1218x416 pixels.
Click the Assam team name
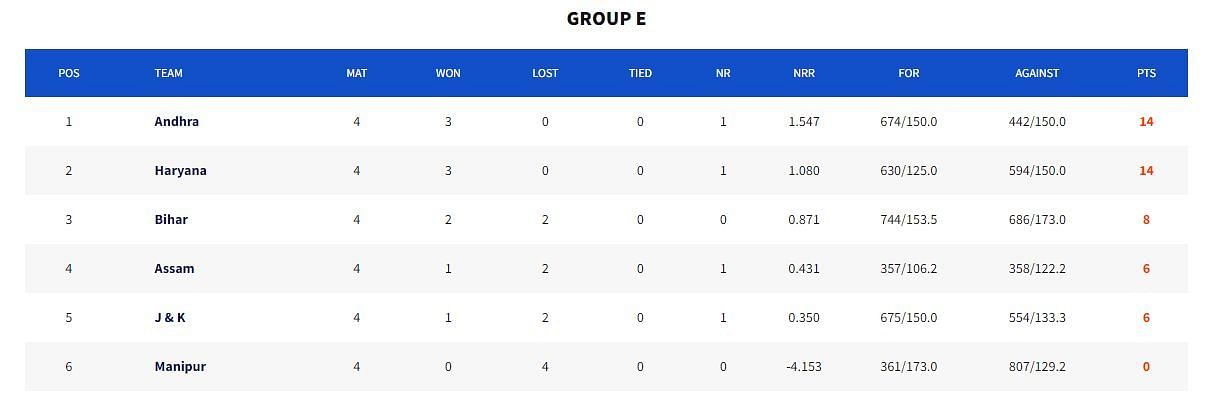(174, 269)
